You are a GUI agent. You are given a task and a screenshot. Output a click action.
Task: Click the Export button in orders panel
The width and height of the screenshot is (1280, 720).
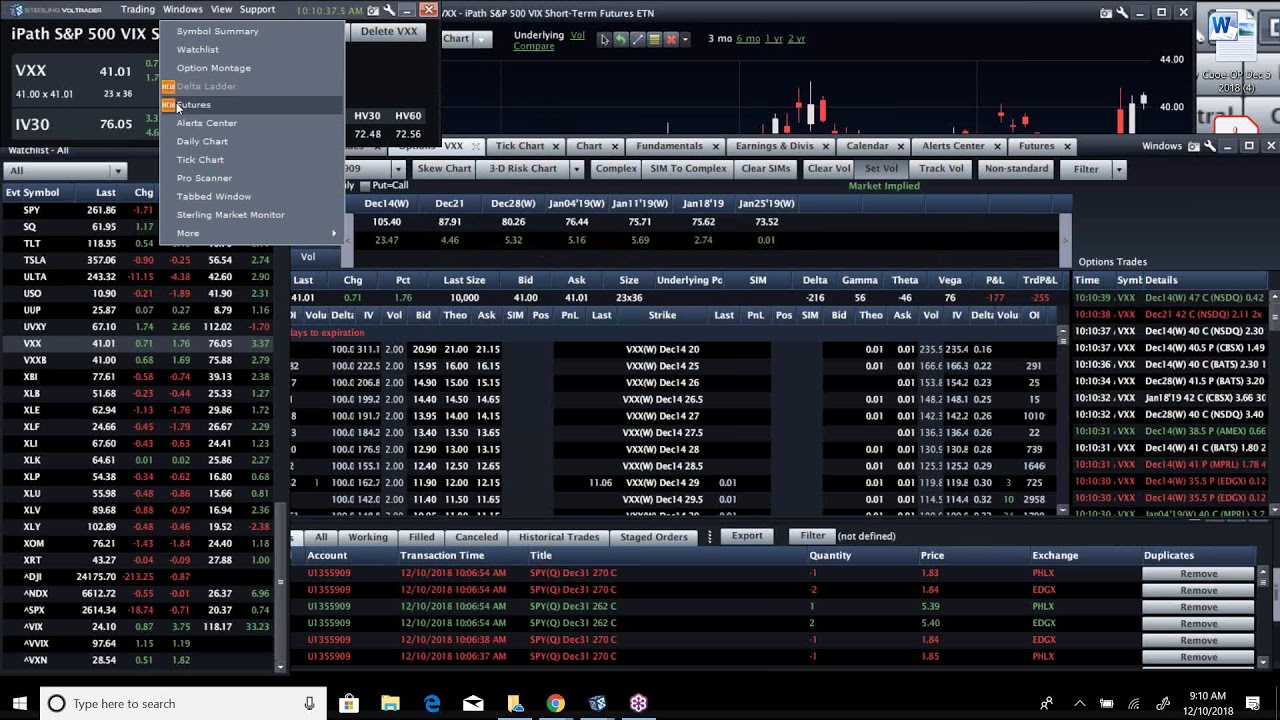coord(747,536)
